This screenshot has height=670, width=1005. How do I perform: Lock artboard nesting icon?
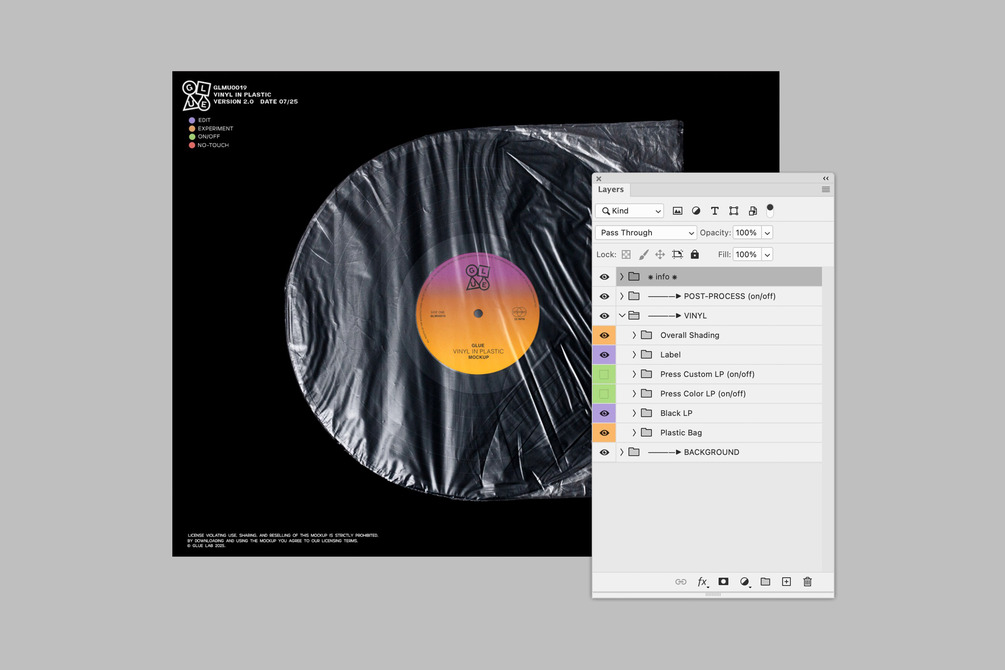click(677, 255)
